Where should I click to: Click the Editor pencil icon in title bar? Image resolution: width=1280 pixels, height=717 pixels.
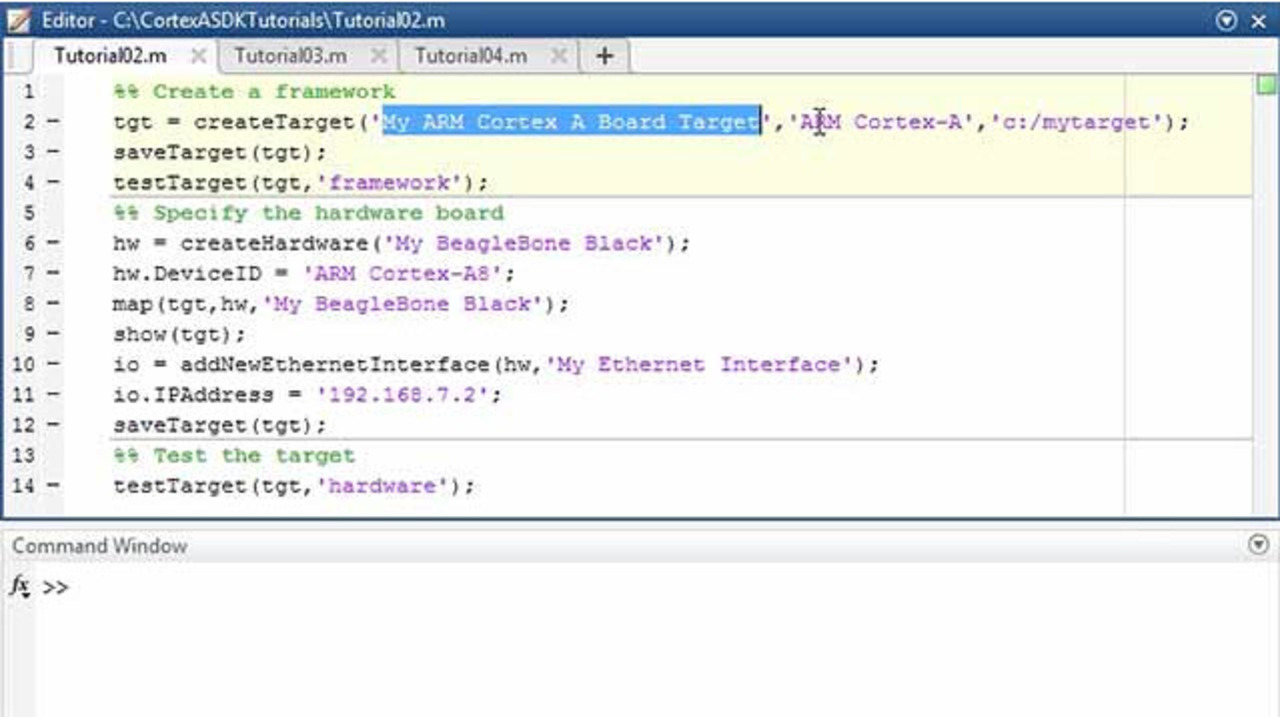(x=19, y=20)
